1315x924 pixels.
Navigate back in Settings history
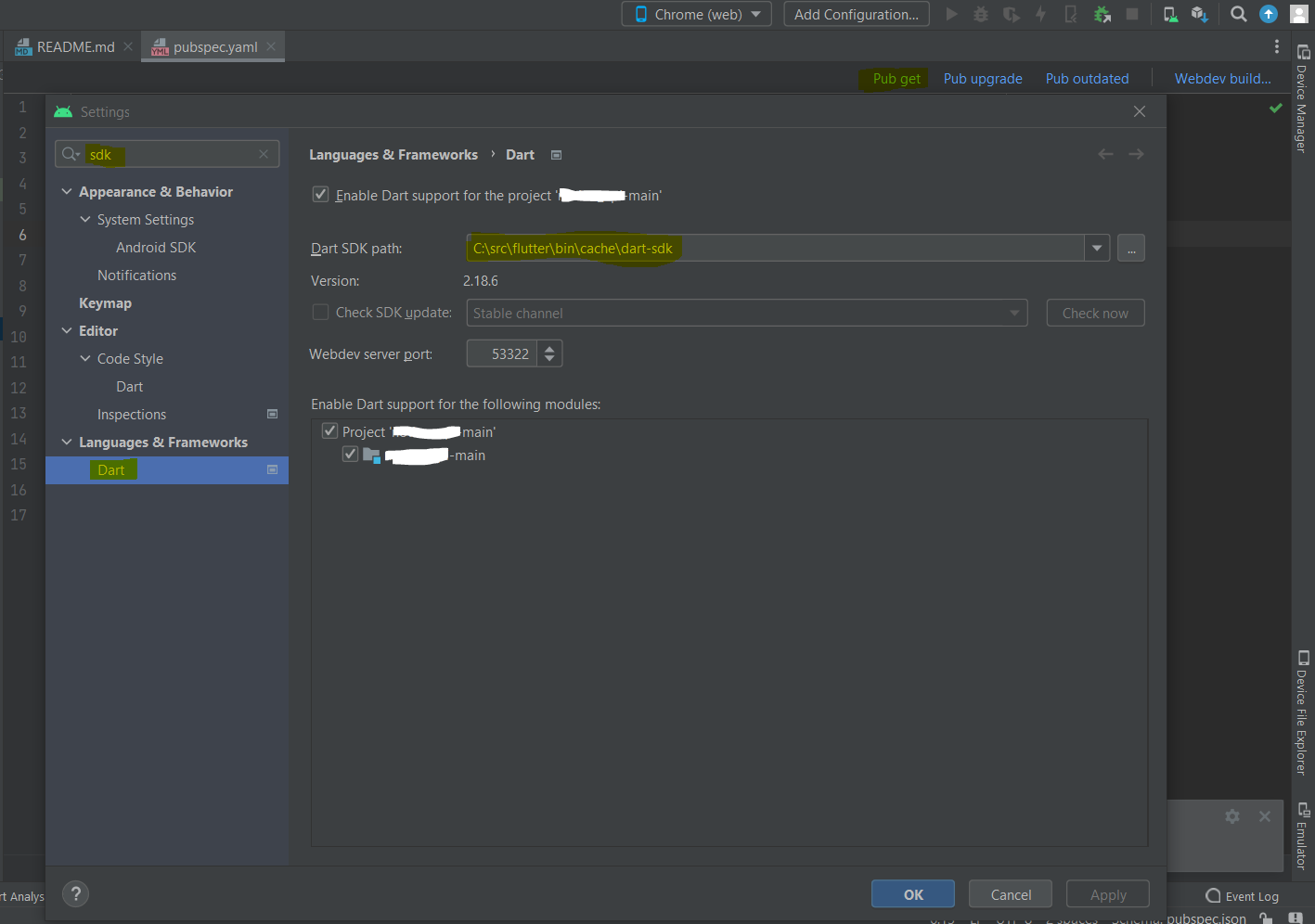point(1105,154)
